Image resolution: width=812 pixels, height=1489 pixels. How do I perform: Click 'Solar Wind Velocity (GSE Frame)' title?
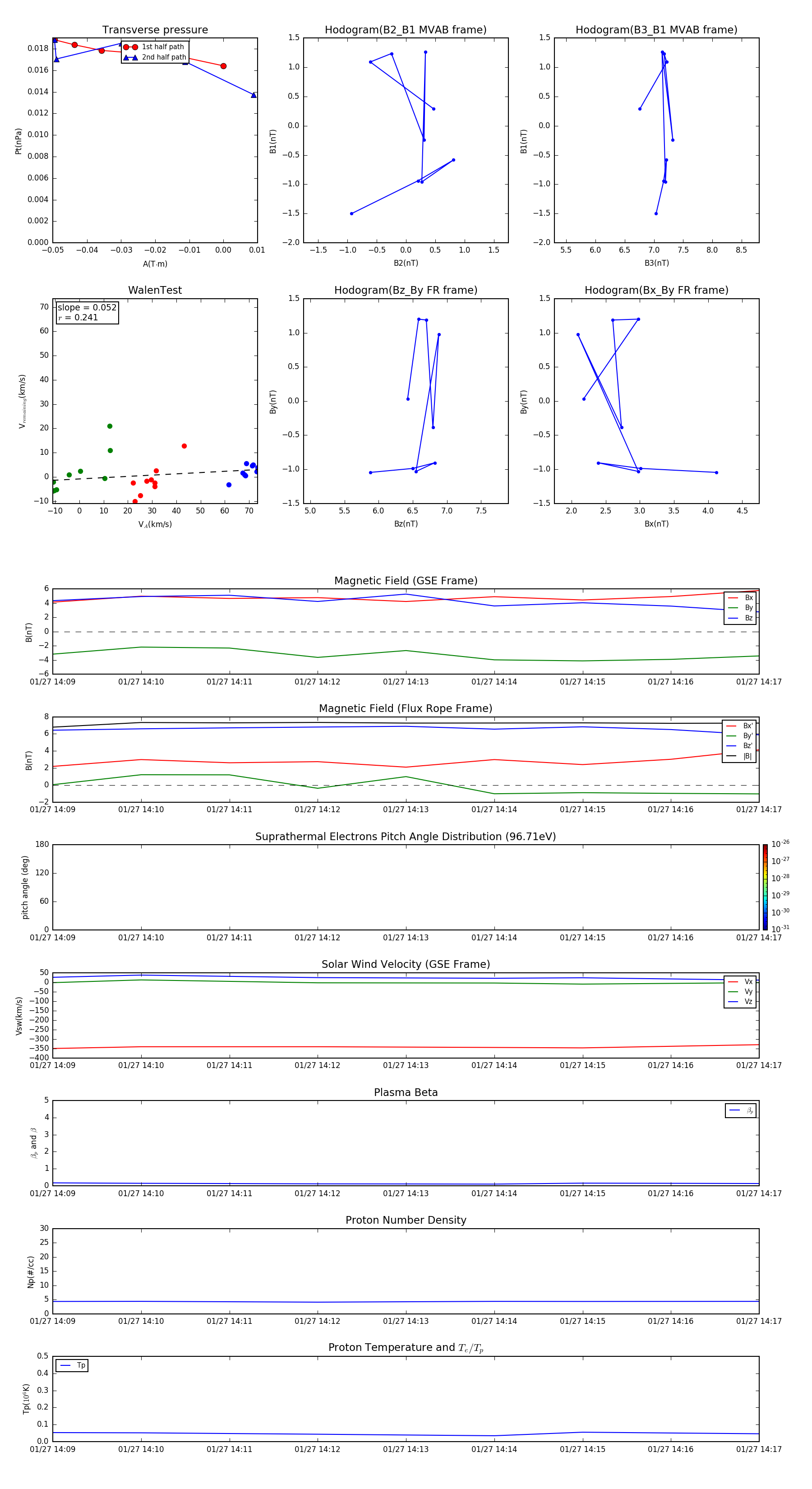pos(406,964)
